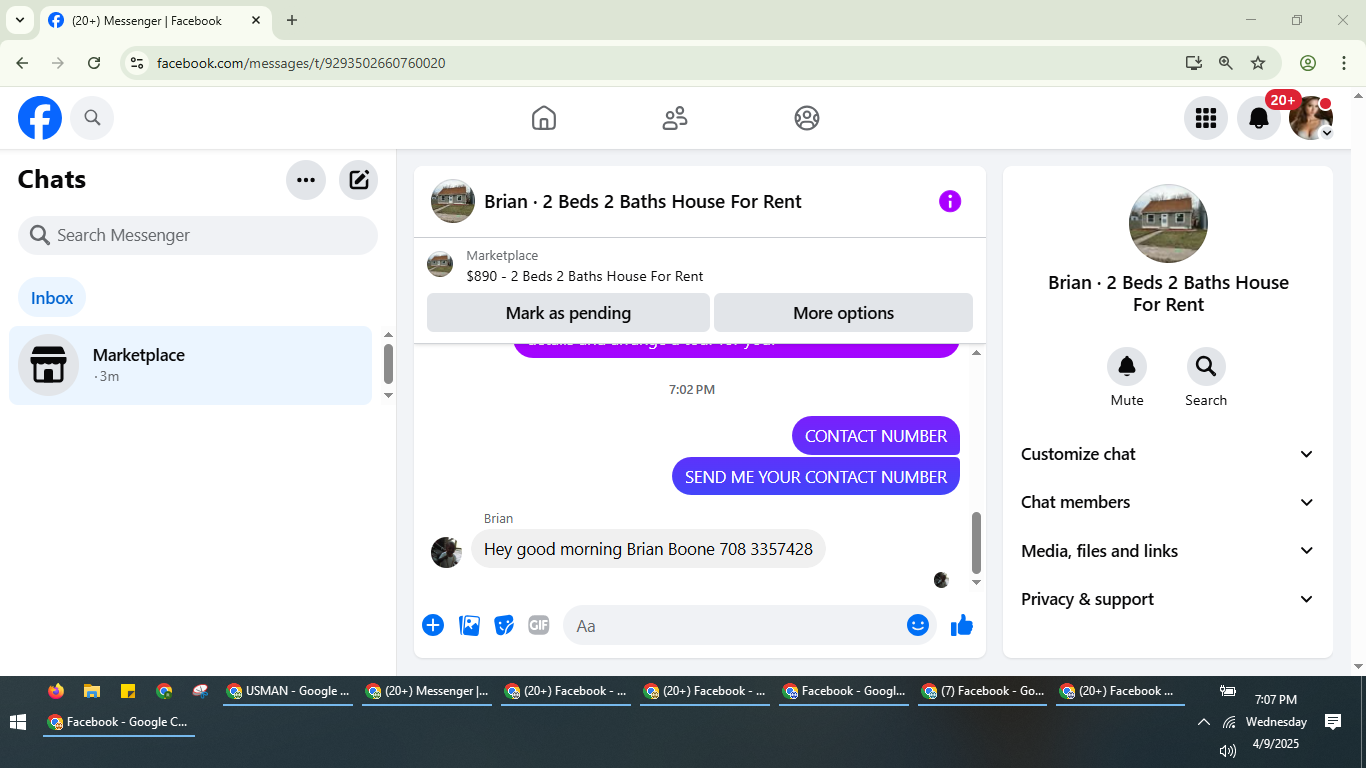
Task: Open the emoji picker in the message box
Action: click(918, 625)
